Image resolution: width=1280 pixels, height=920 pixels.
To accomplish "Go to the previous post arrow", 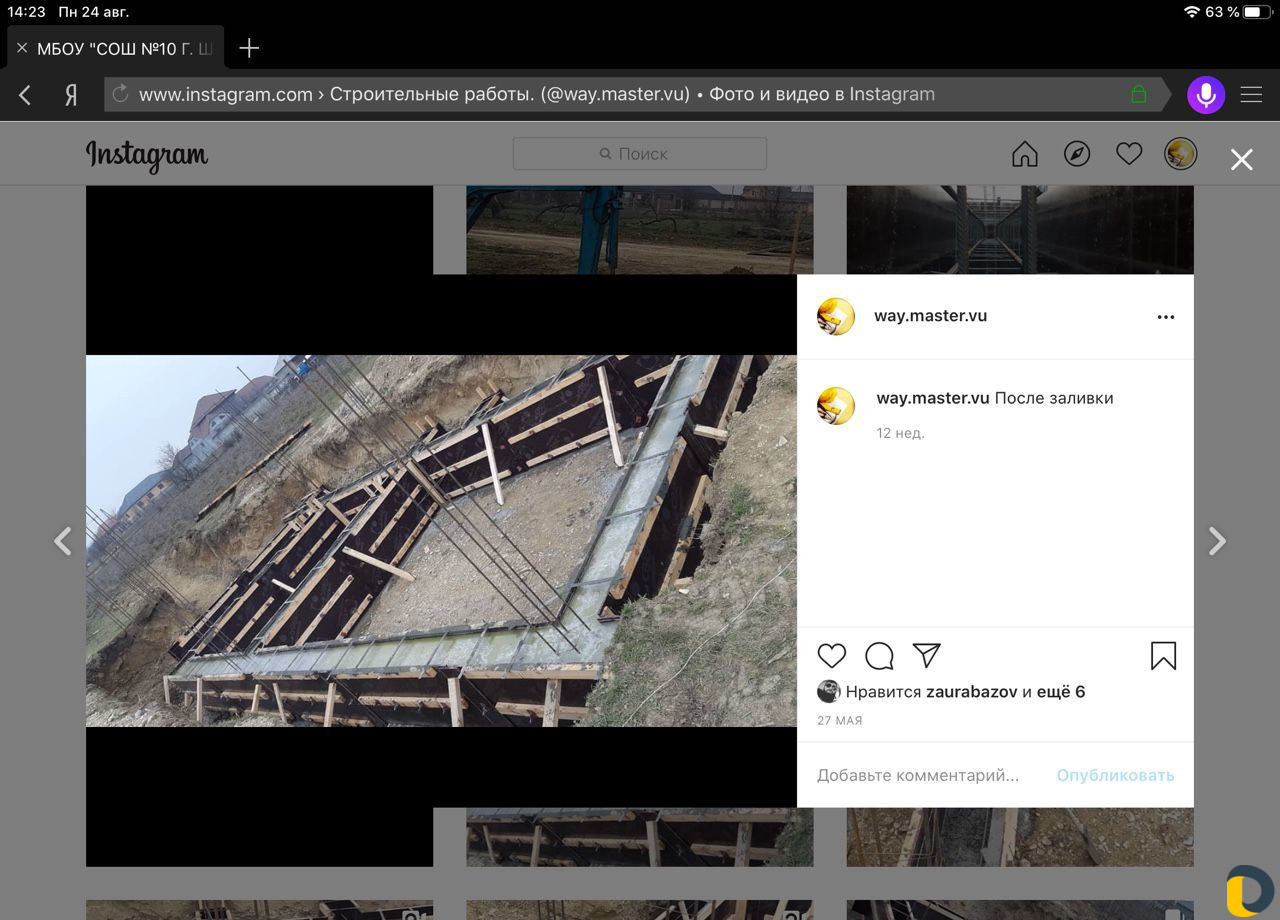I will point(63,541).
